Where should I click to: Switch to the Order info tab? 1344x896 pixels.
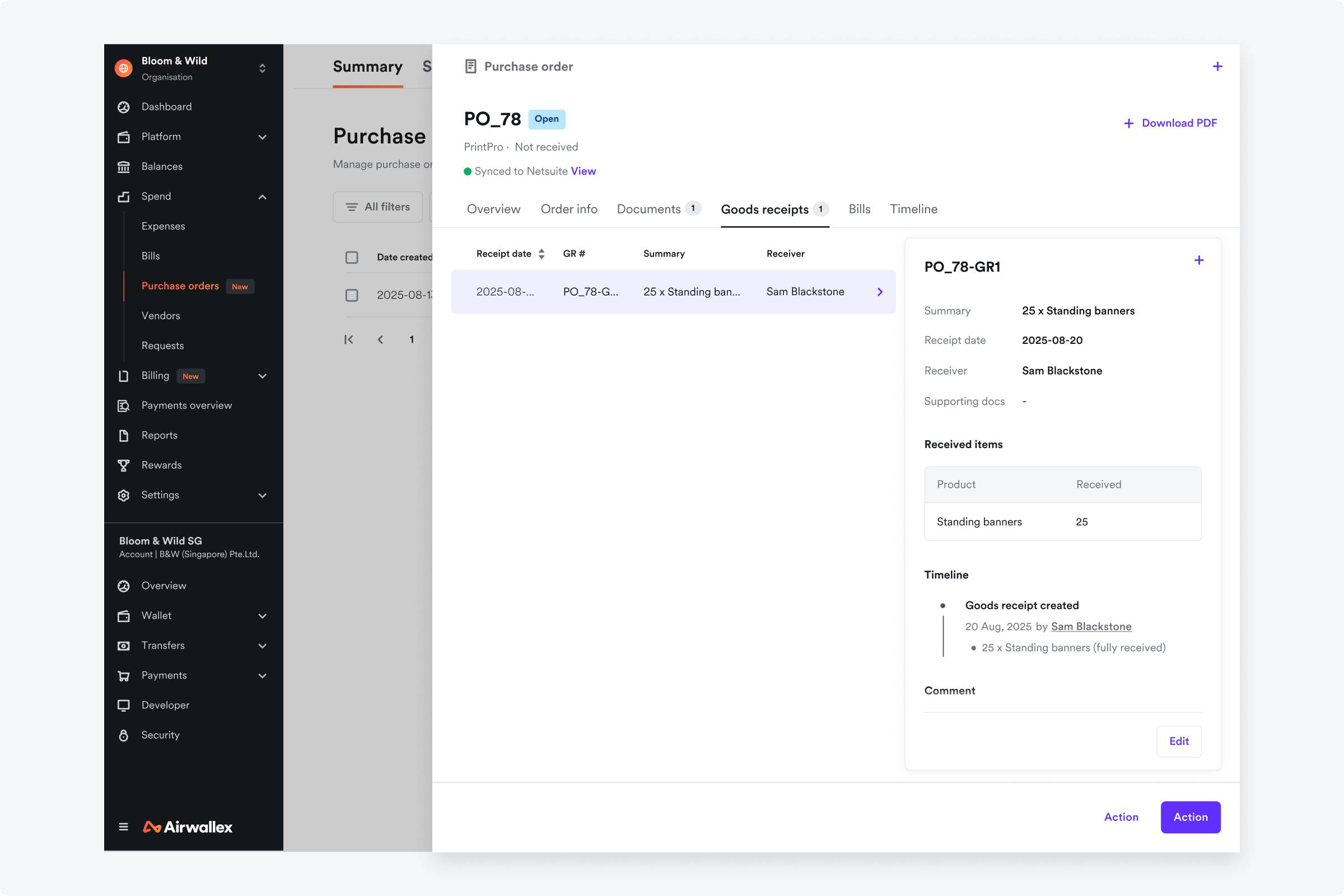pyautogui.click(x=568, y=209)
